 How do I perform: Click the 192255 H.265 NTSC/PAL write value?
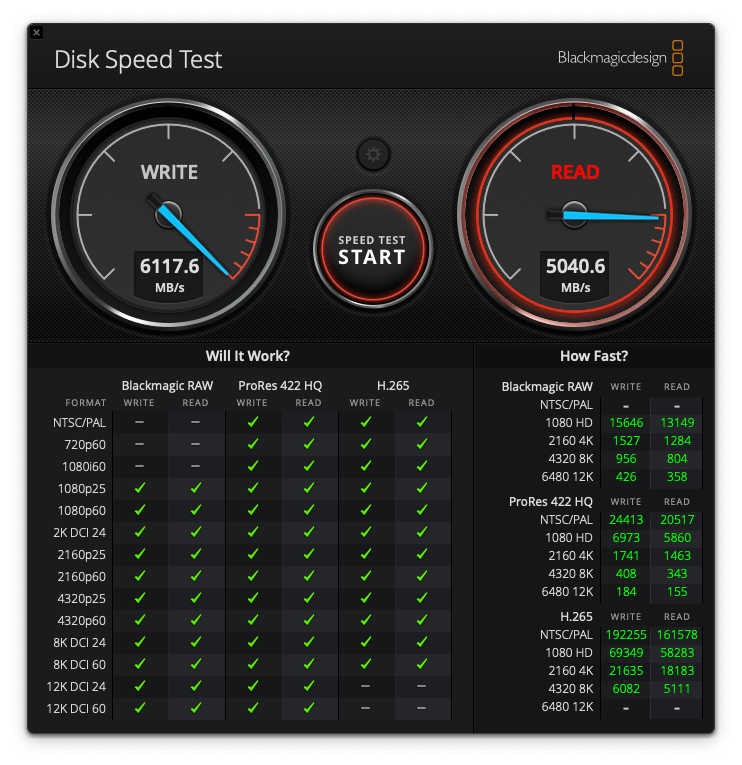(625, 635)
